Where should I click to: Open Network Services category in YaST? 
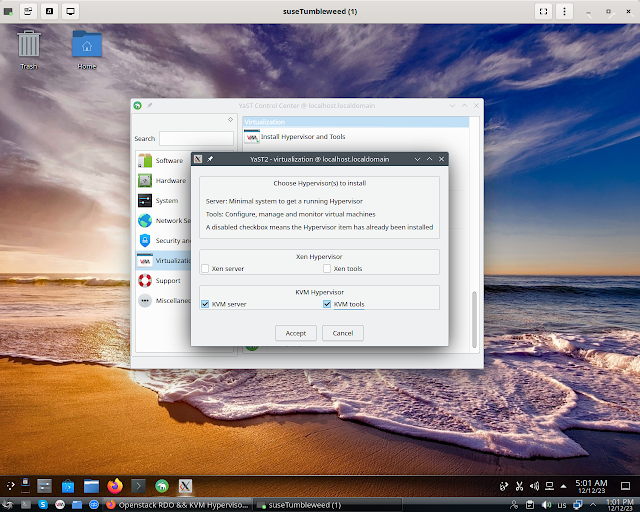pos(163,220)
